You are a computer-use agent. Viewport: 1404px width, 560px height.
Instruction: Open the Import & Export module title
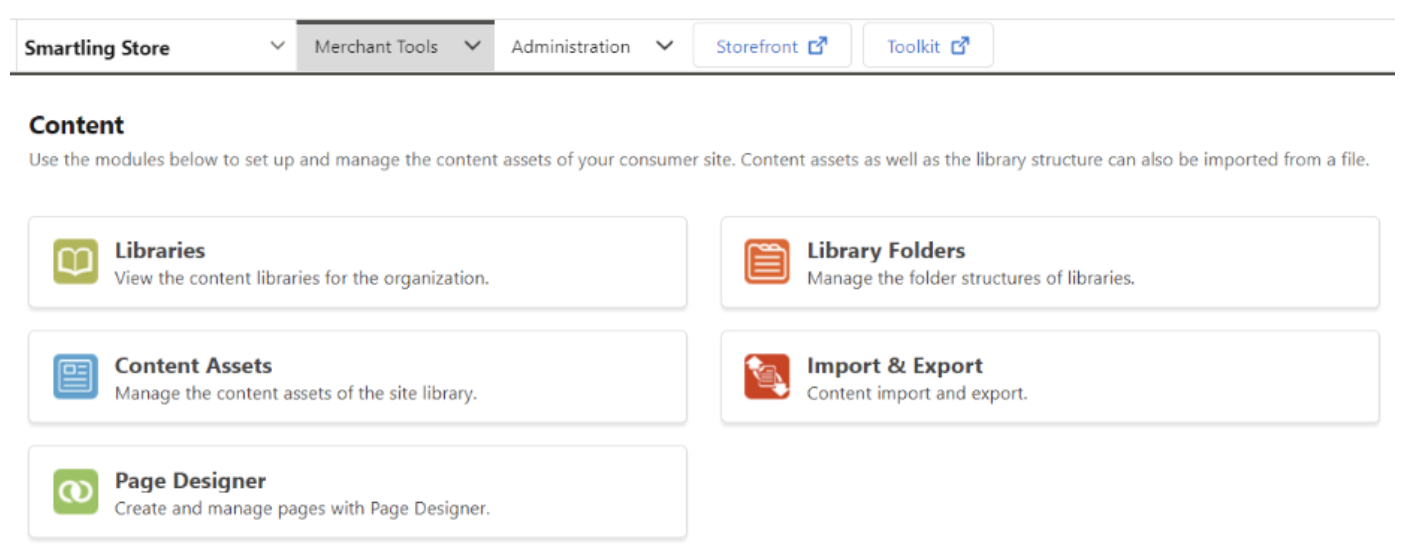895,365
